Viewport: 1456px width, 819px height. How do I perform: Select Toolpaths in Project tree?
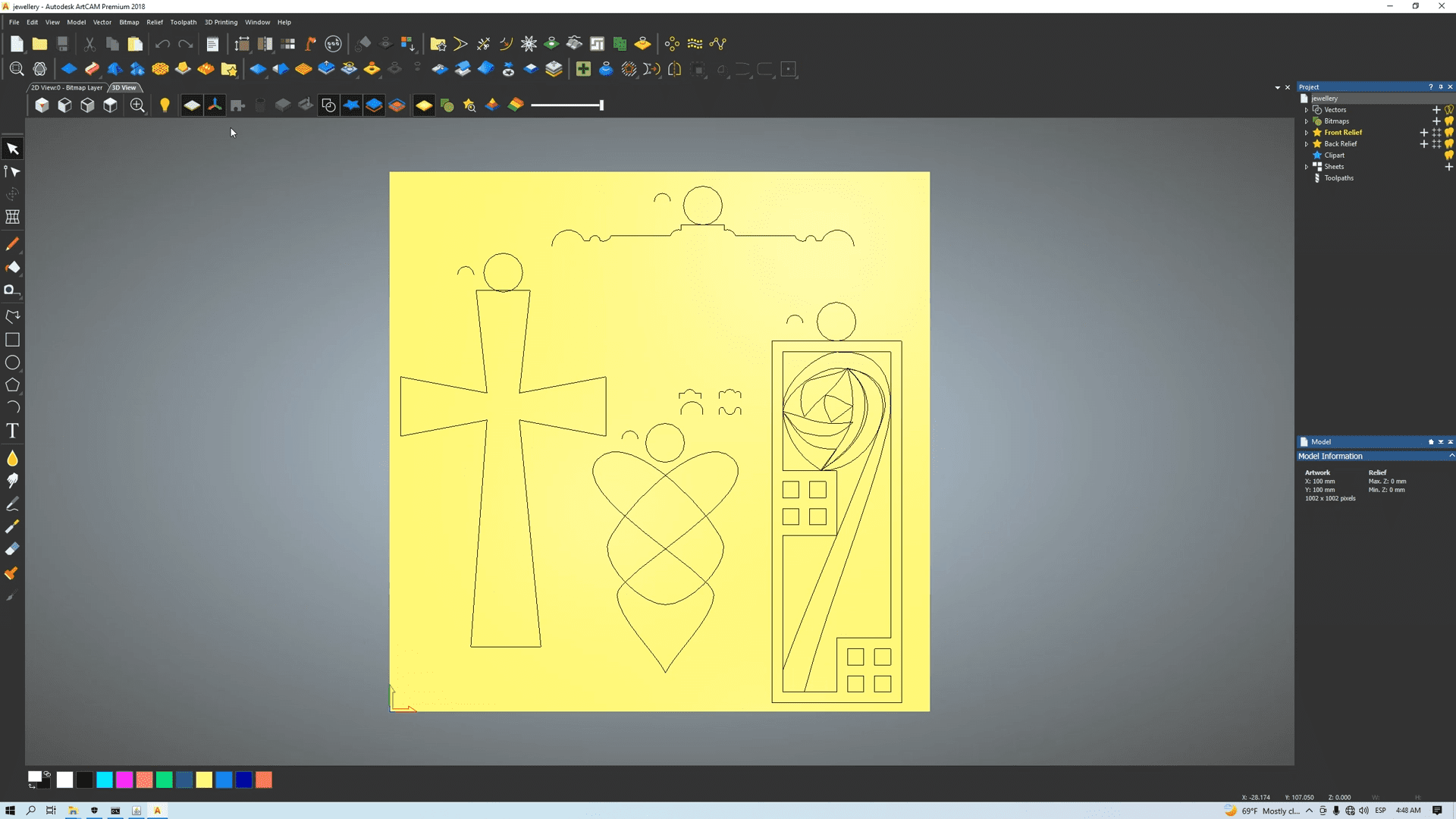pyautogui.click(x=1338, y=178)
